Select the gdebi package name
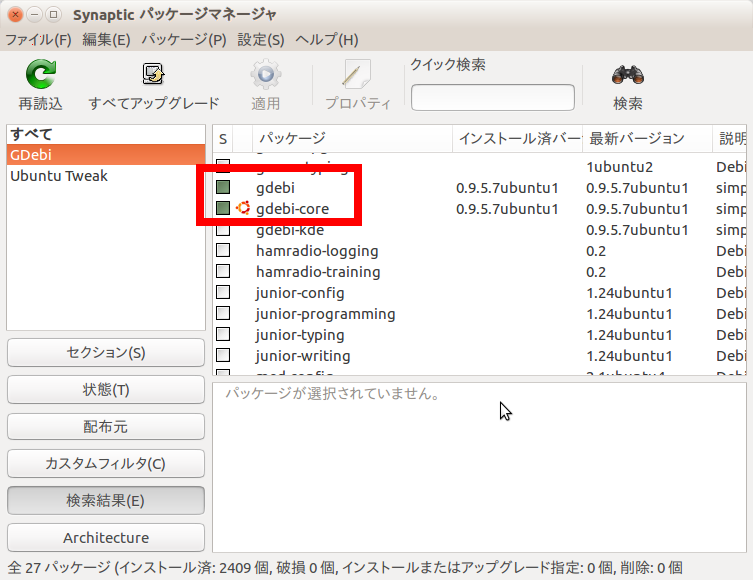 click(x=275, y=188)
